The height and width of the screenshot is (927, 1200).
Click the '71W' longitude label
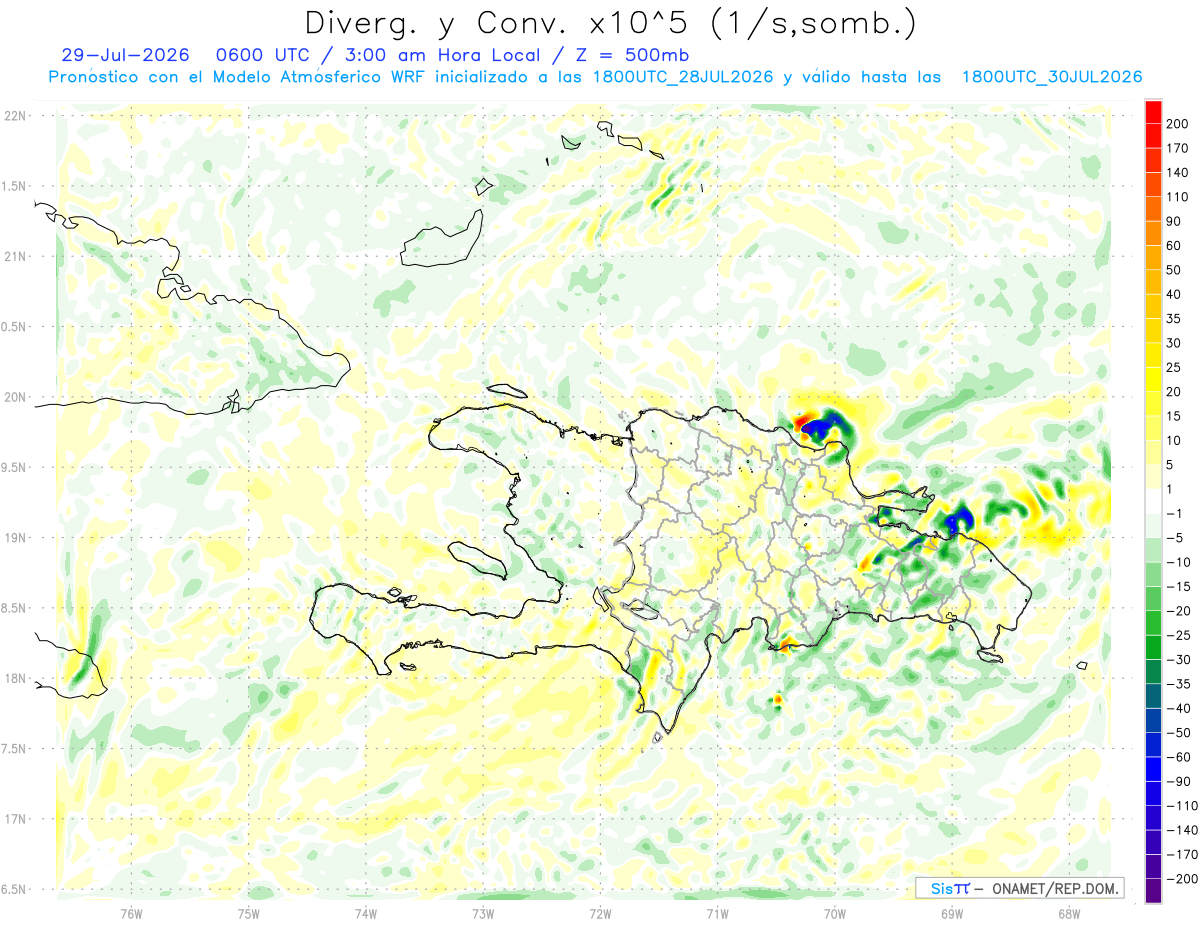click(x=717, y=913)
